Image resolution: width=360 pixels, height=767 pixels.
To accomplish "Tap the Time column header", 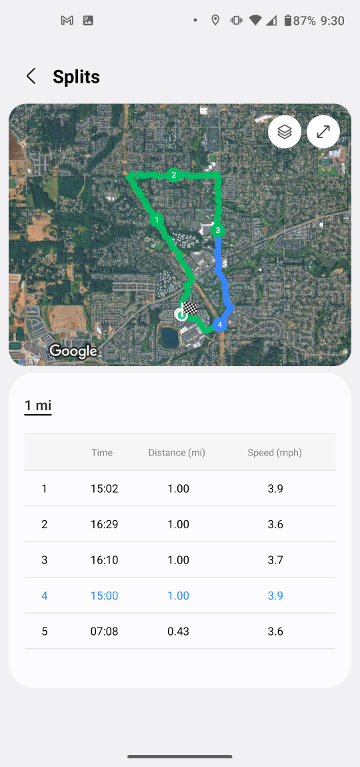I will (x=102, y=452).
